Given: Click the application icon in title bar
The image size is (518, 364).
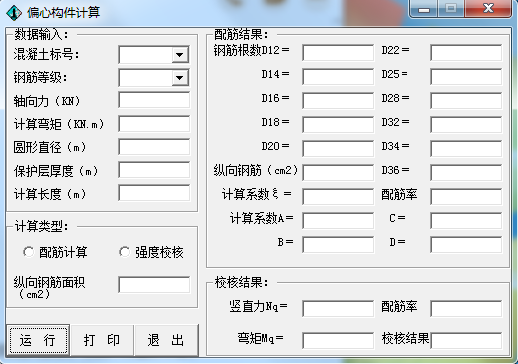Looking at the screenshot, I should tap(14, 13).
